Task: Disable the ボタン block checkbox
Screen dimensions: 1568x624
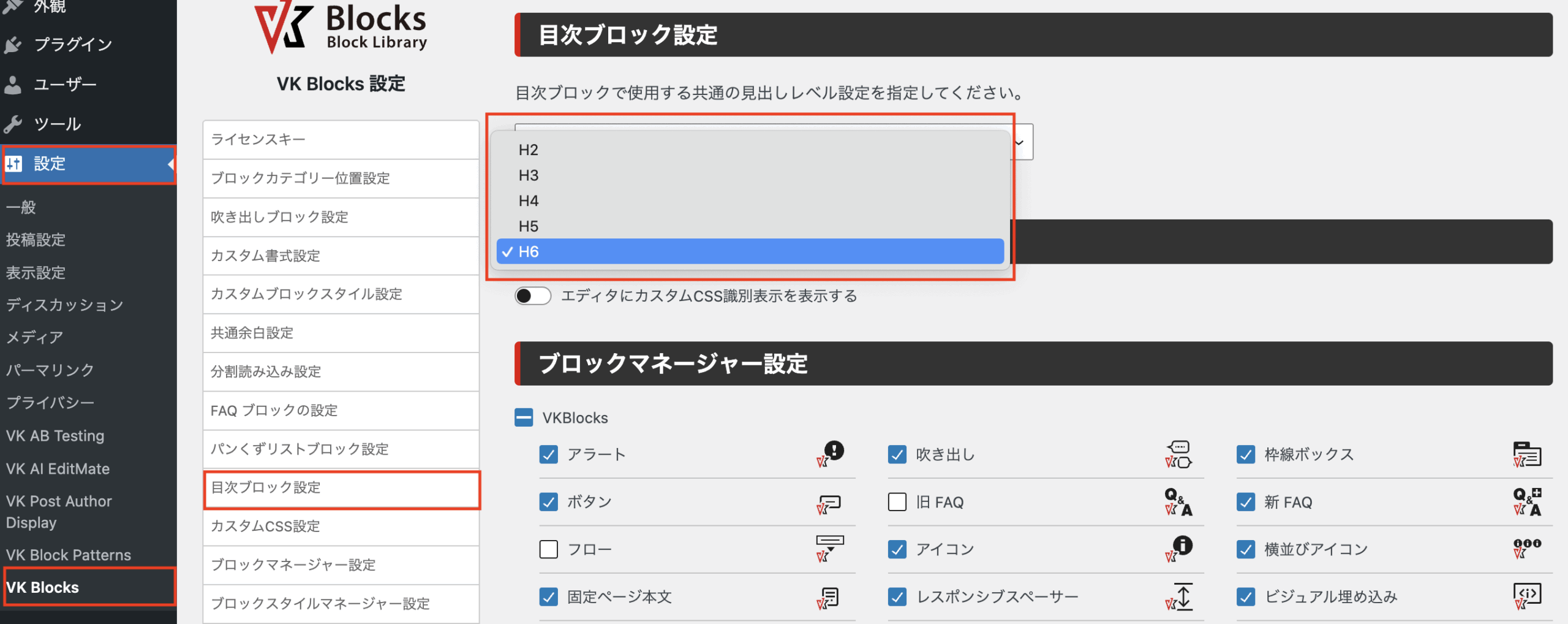Action: tap(548, 501)
